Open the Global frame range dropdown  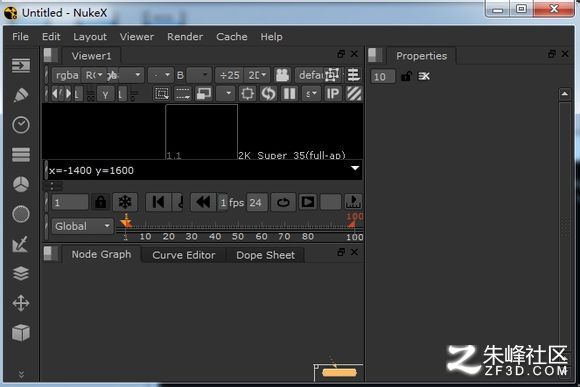pos(82,226)
